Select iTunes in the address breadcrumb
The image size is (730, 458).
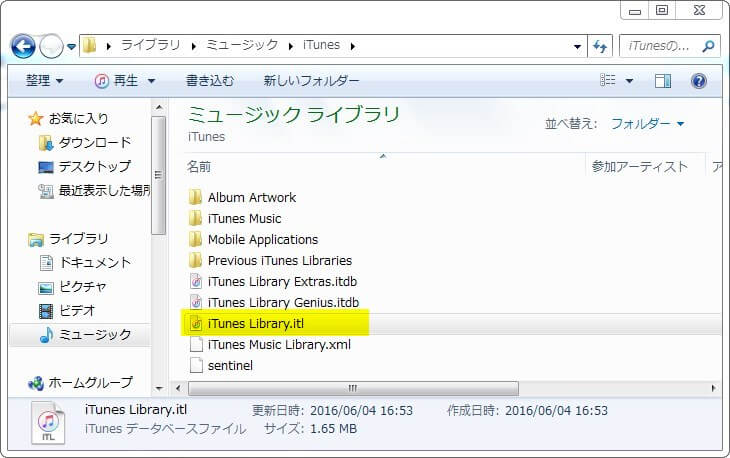pos(321,45)
